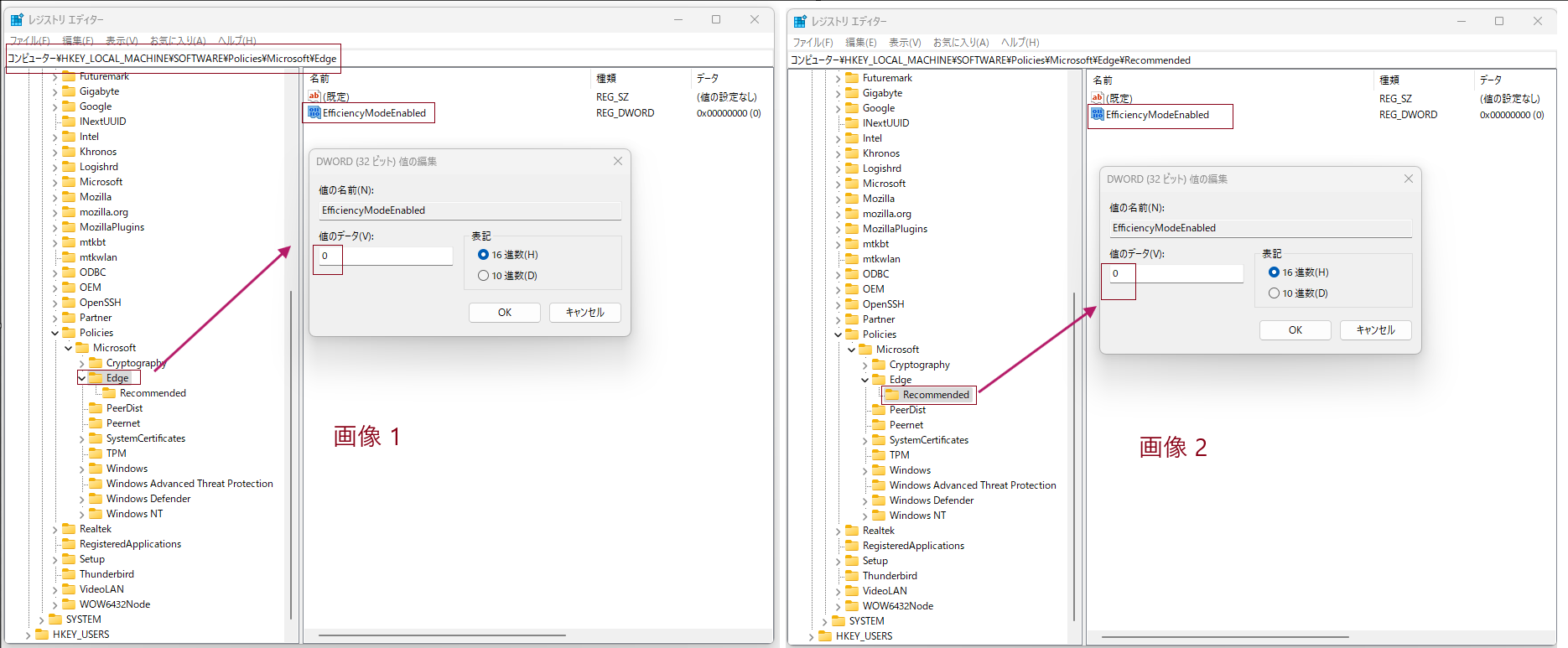Click OK in left DWORD dialog
The width and height of the screenshot is (1568, 648).
(505, 313)
